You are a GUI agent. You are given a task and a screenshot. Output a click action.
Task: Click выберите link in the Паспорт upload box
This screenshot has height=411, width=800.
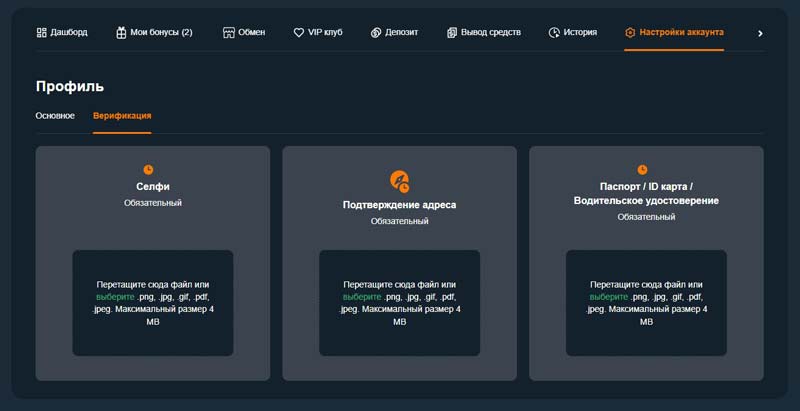click(608, 297)
